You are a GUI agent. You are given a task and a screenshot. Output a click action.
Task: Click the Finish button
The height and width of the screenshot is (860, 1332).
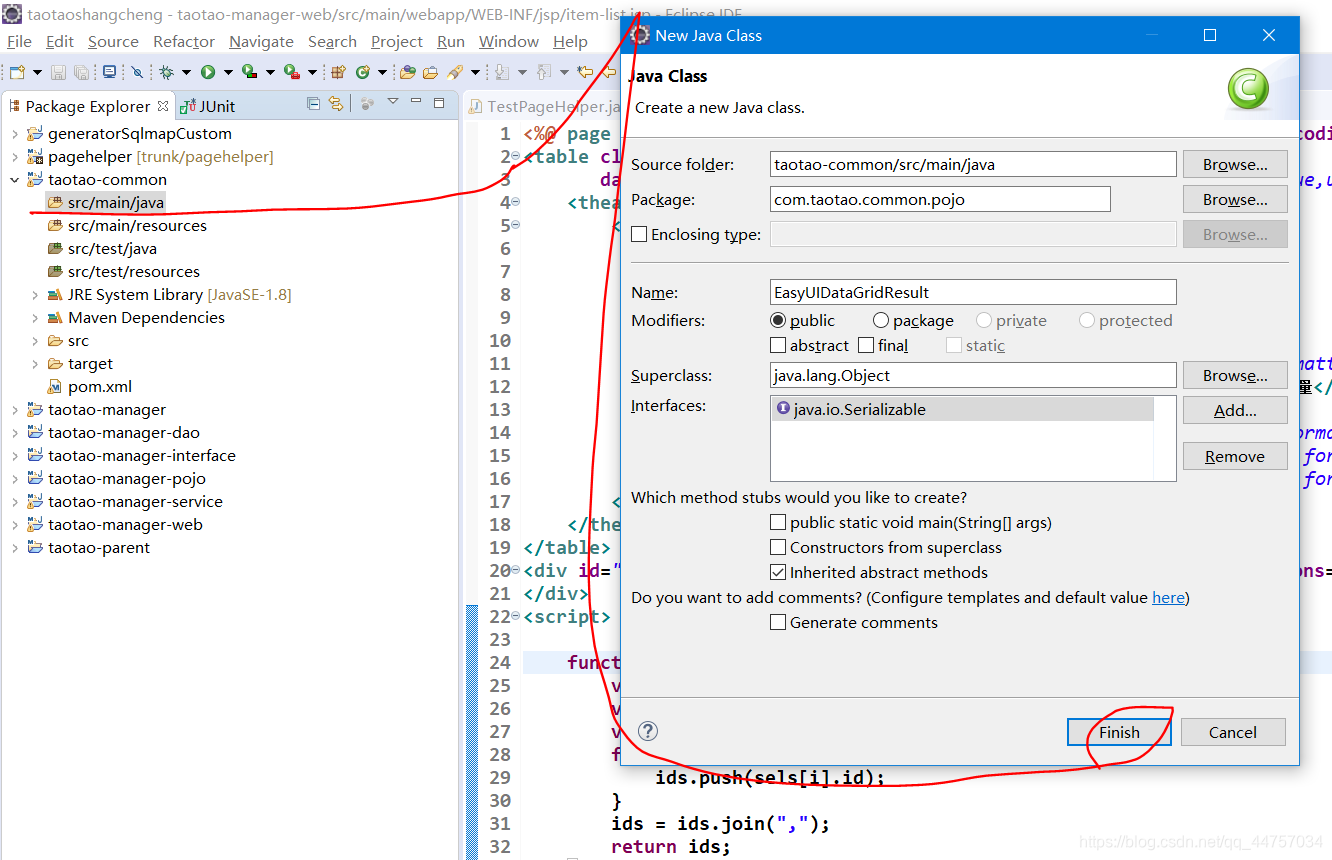pos(1119,732)
